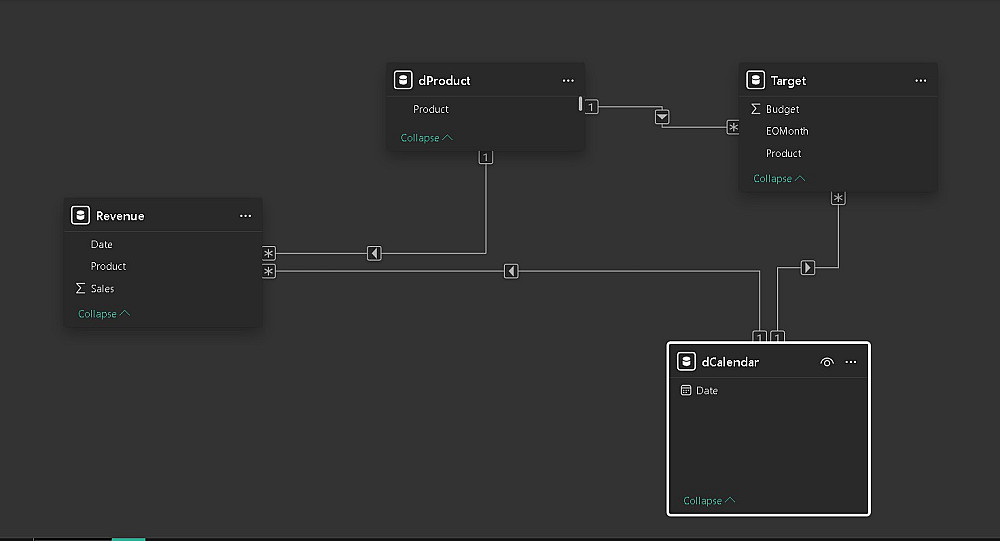This screenshot has width=1000, height=541.
Task: Click the upper asterisk marker beside Revenue
Action: tap(268, 253)
